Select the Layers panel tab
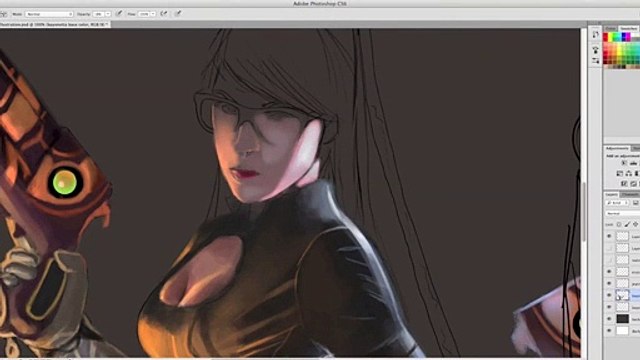 [x=611, y=195]
